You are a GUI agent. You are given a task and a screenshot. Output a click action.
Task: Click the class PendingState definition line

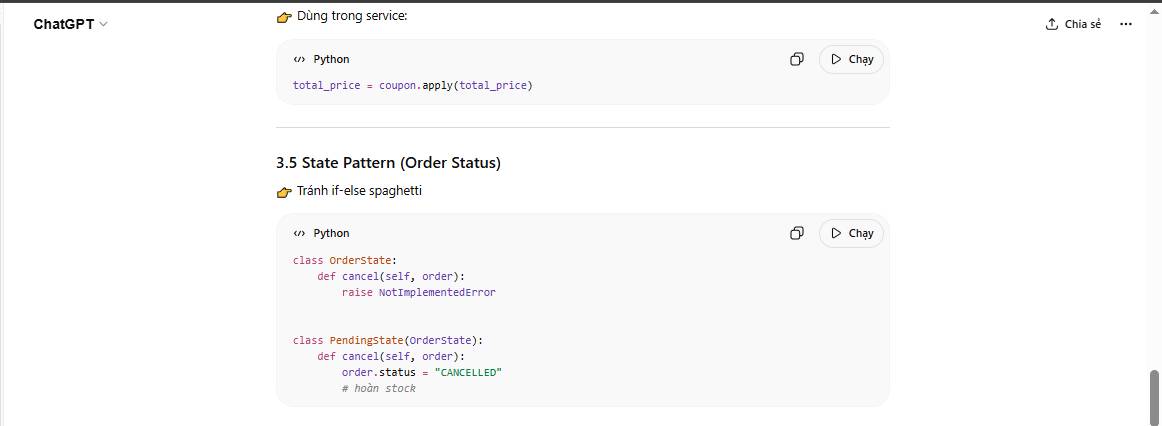tap(387, 340)
